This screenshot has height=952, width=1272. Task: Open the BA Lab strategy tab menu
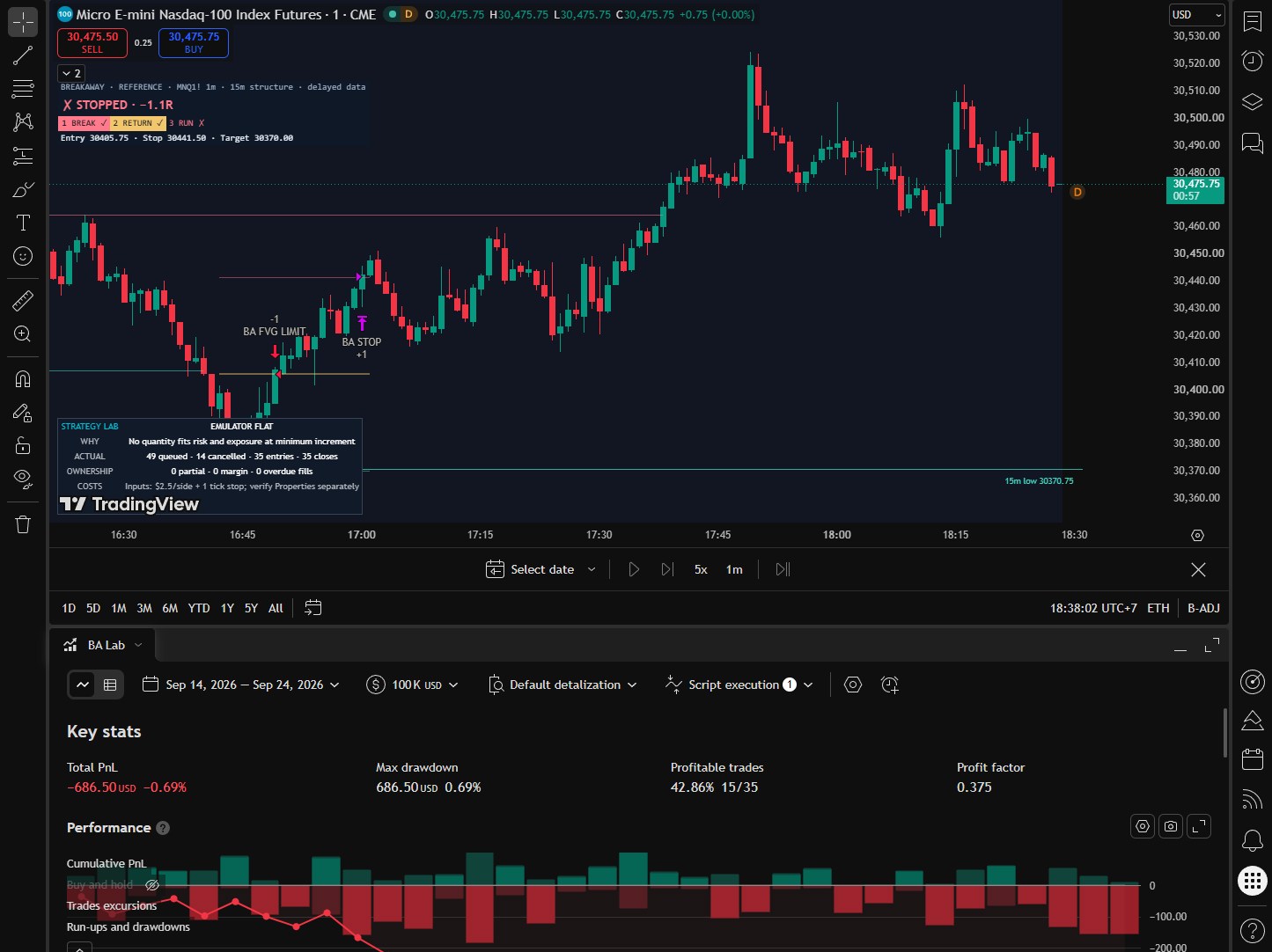pos(103,645)
